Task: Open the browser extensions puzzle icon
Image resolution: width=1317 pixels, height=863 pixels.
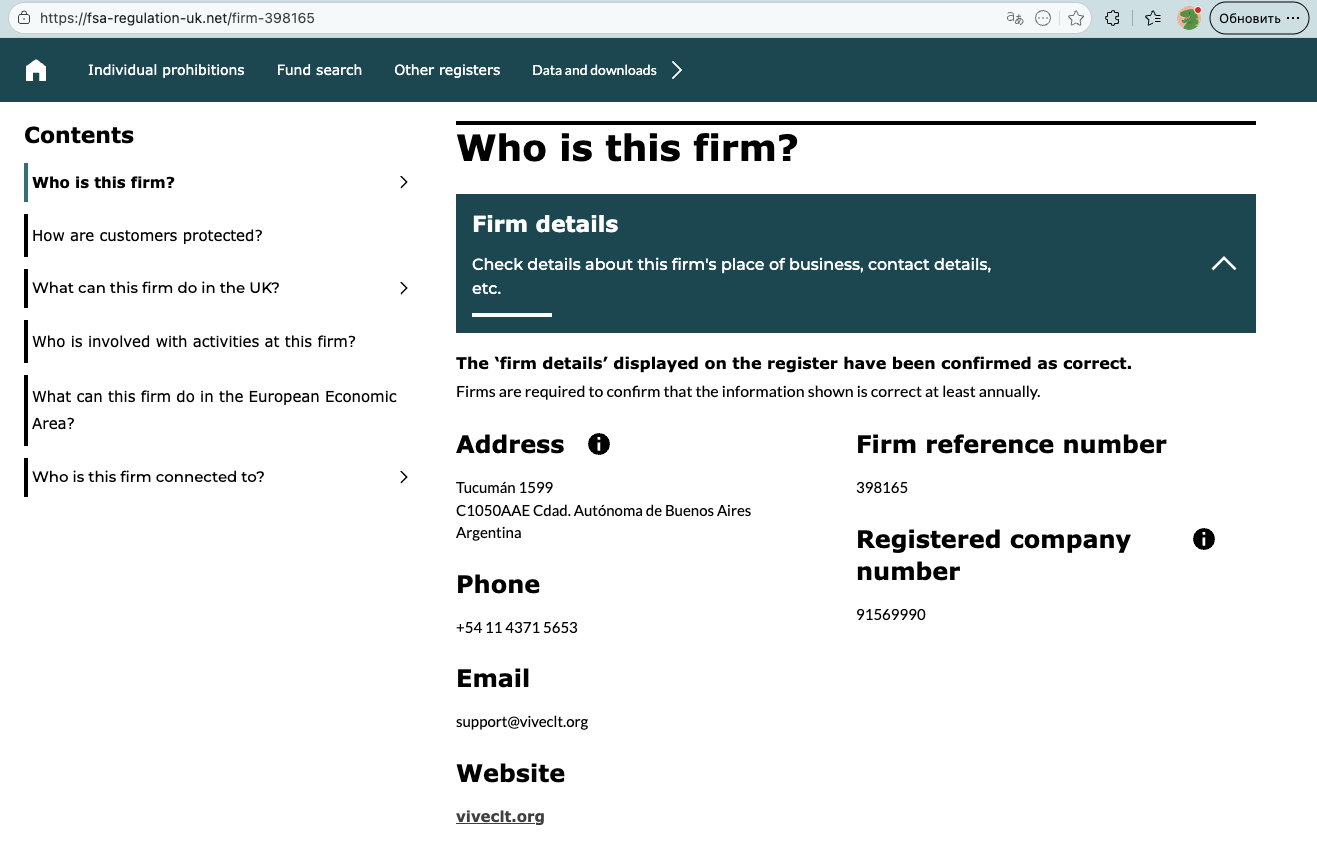Action: 1113,18
